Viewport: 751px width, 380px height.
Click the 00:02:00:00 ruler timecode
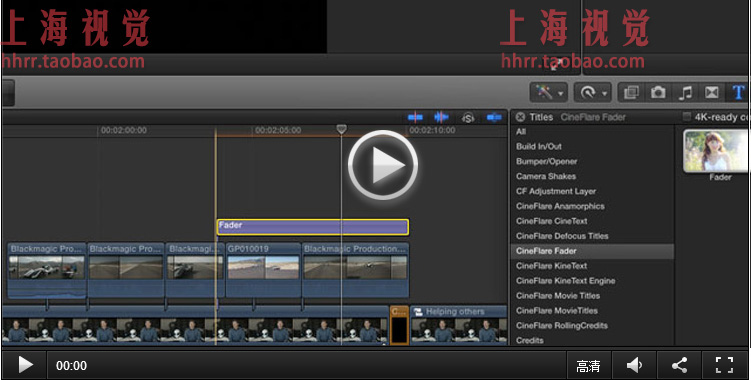[x=124, y=130]
